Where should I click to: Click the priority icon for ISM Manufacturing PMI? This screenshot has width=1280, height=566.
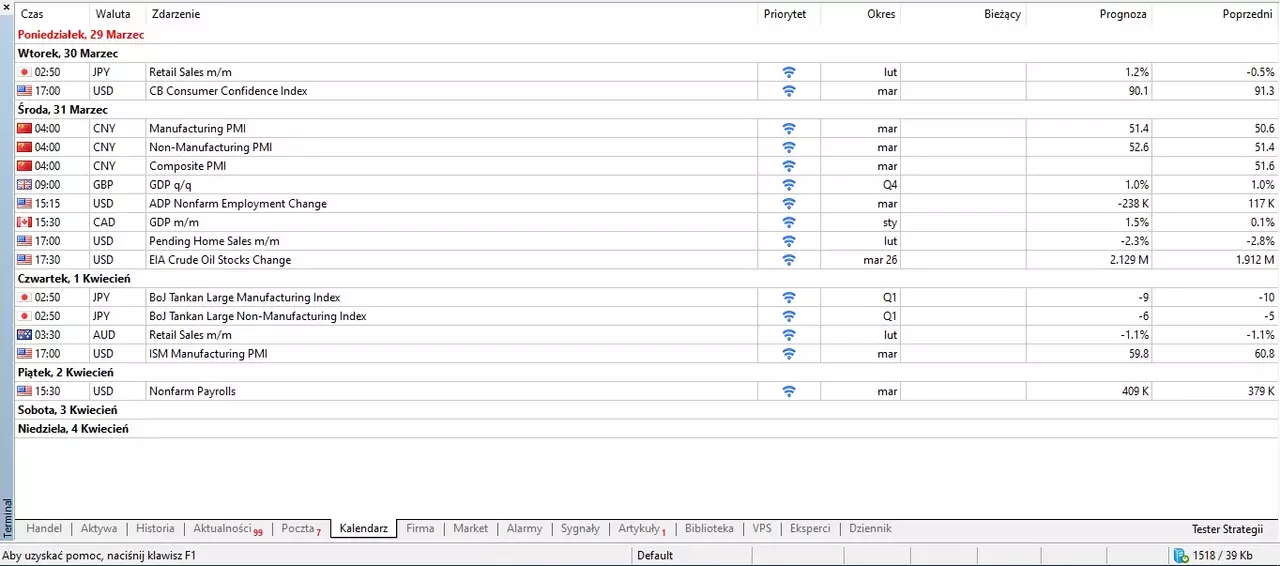(x=789, y=354)
